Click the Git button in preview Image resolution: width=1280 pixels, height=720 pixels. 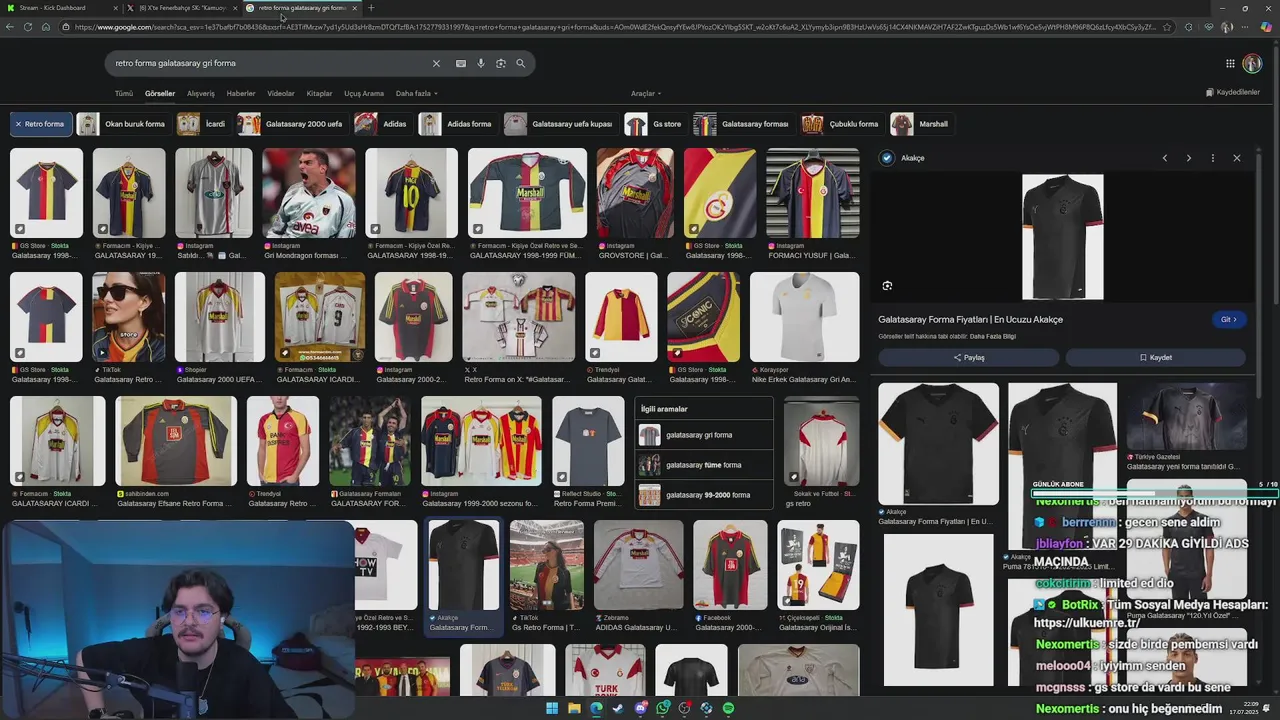[x=1229, y=319]
